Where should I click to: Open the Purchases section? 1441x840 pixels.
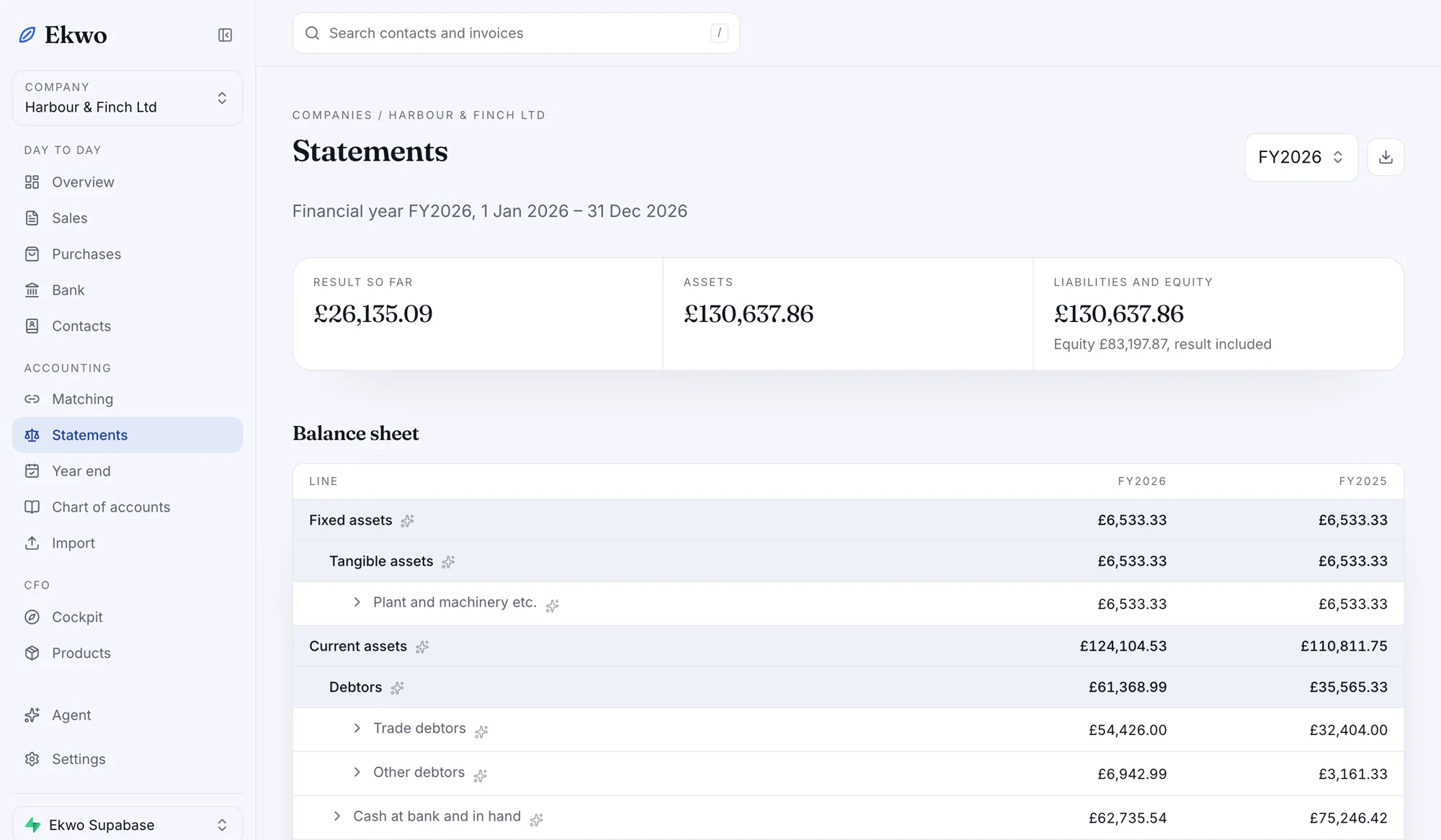[x=128, y=254]
